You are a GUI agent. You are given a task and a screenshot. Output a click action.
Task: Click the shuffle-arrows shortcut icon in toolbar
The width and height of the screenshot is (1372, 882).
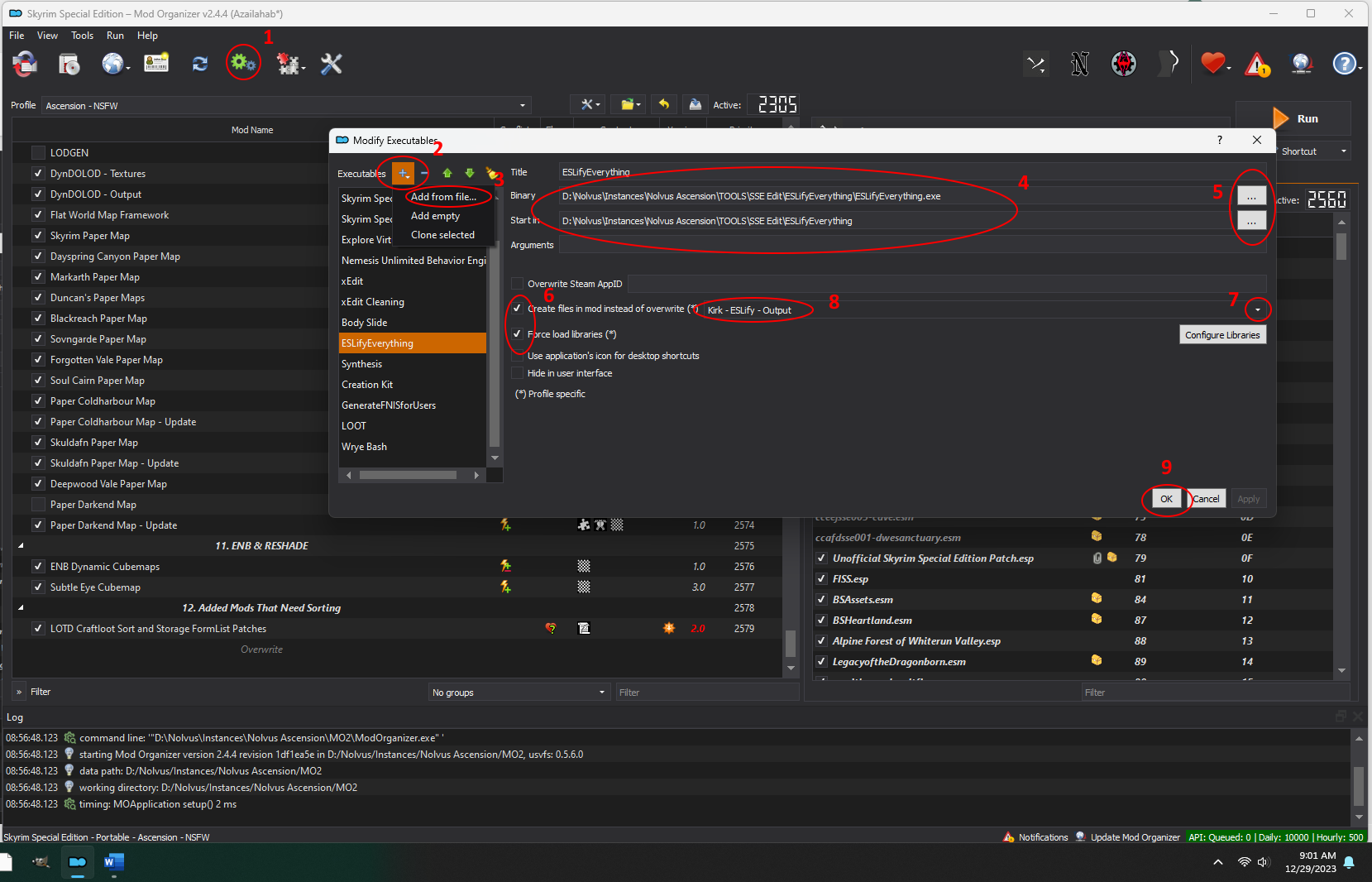1035,64
